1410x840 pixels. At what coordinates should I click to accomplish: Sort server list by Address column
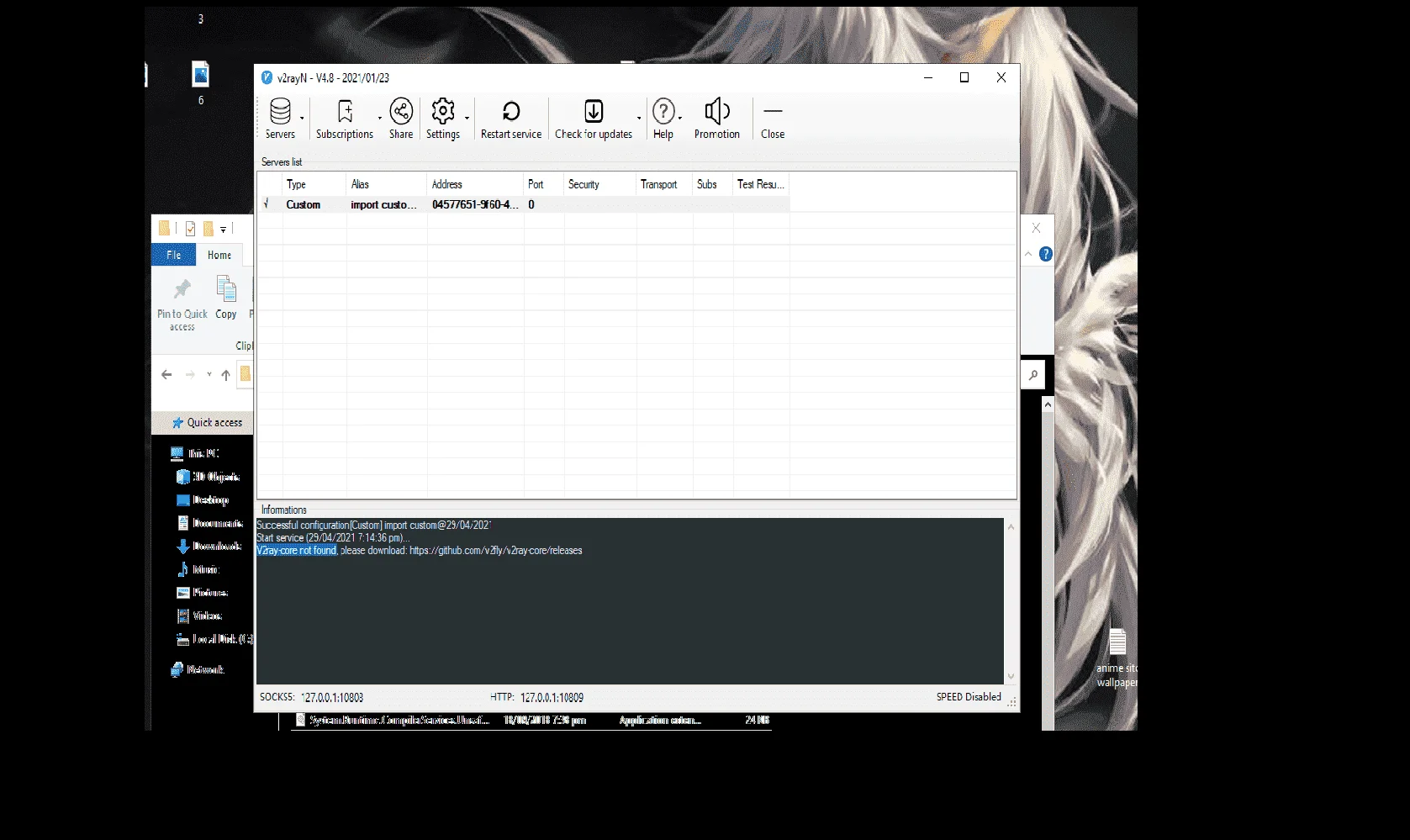476,184
